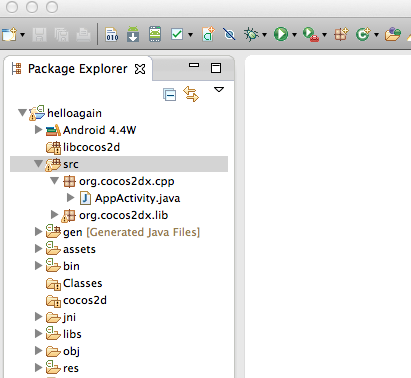
Task: Open the Run dropdown arrow
Action: click(x=294, y=35)
